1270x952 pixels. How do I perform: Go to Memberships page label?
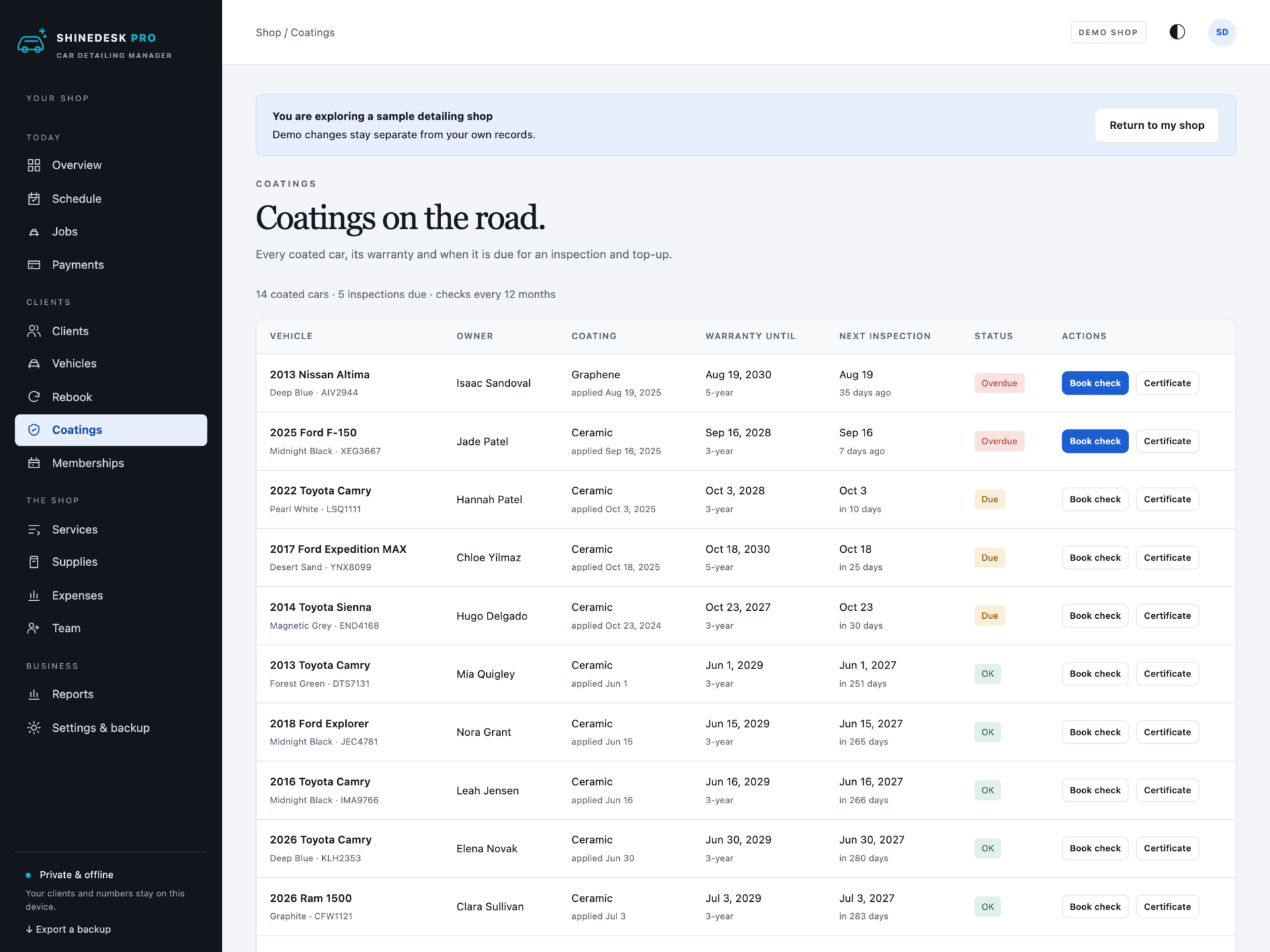point(88,463)
